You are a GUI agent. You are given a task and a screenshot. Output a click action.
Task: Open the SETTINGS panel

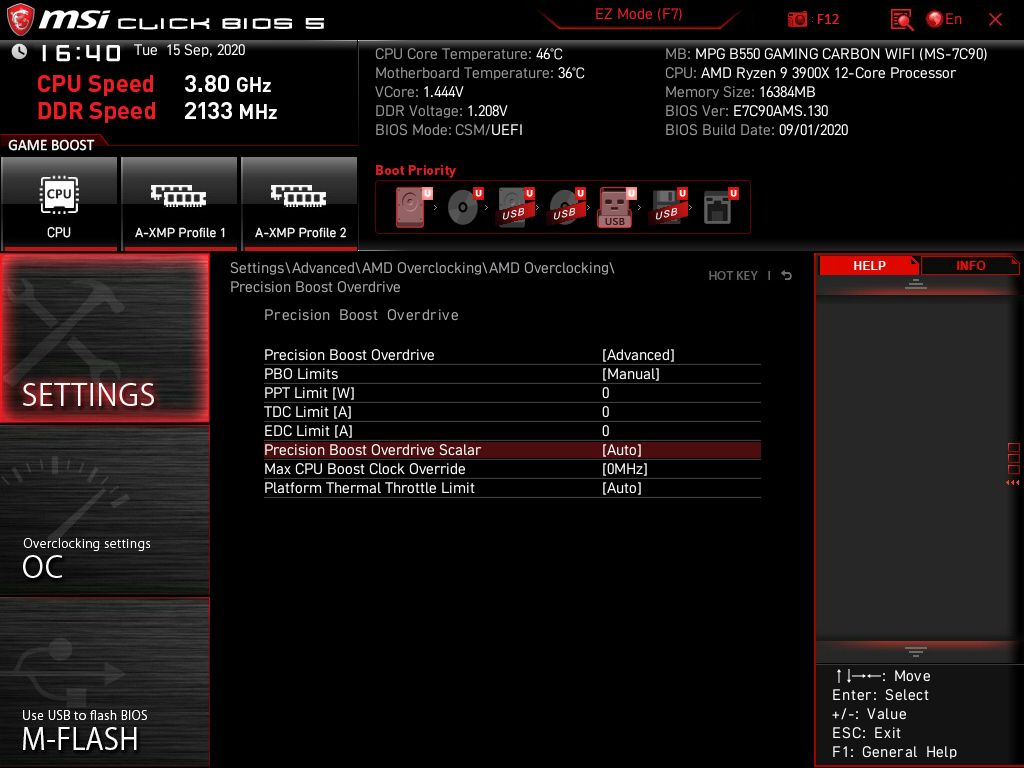[x=104, y=338]
